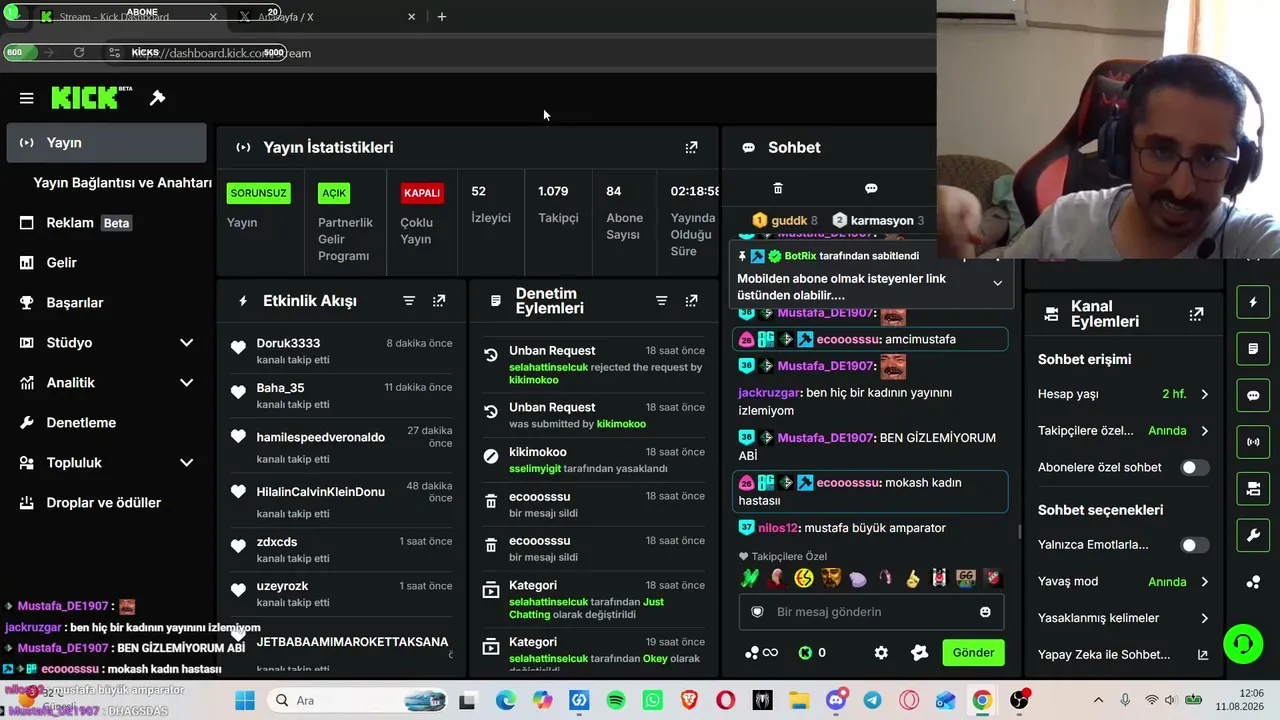The height and width of the screenshot is (720, 1280).
Task: Open Başarılar in the sidebar
Action: click(106, 303)
